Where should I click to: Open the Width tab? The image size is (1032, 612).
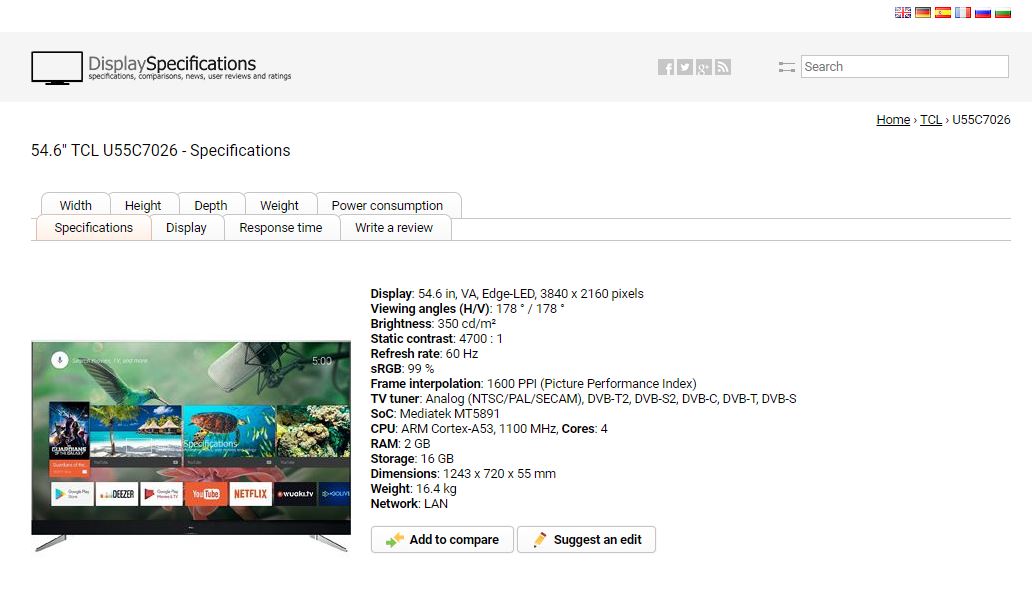tap(76, 205)
